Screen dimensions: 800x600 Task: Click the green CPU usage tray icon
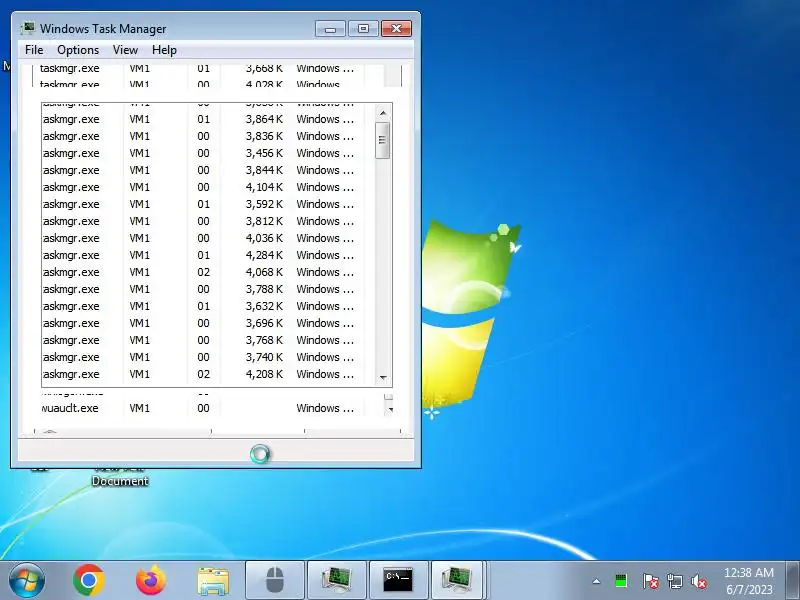[621, 581]
